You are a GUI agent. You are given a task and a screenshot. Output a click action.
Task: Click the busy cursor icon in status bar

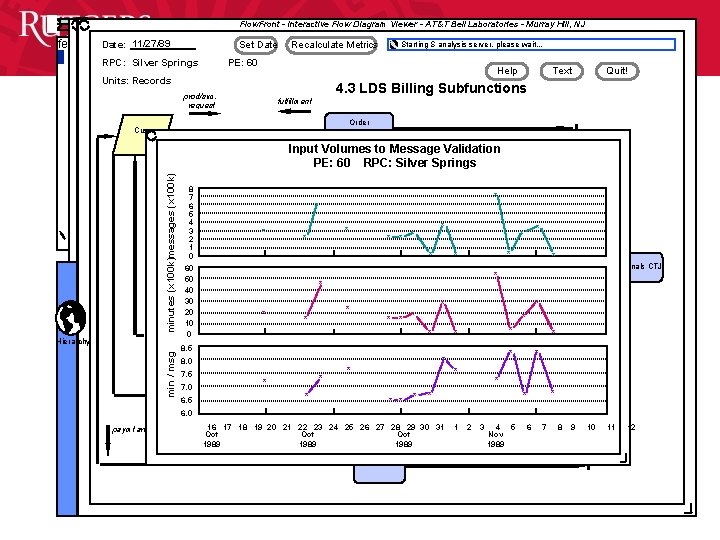click(394, 45)
